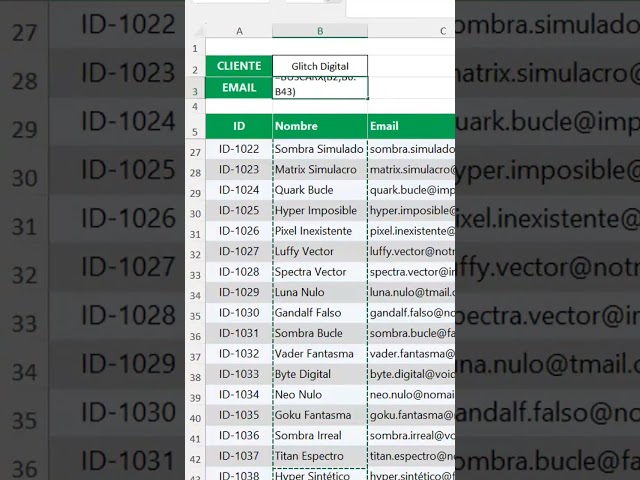Image resolution: width=640 pixels, height=480 pixels.
Task: Click email cell starting spectra.vector@
Action: 411,271
